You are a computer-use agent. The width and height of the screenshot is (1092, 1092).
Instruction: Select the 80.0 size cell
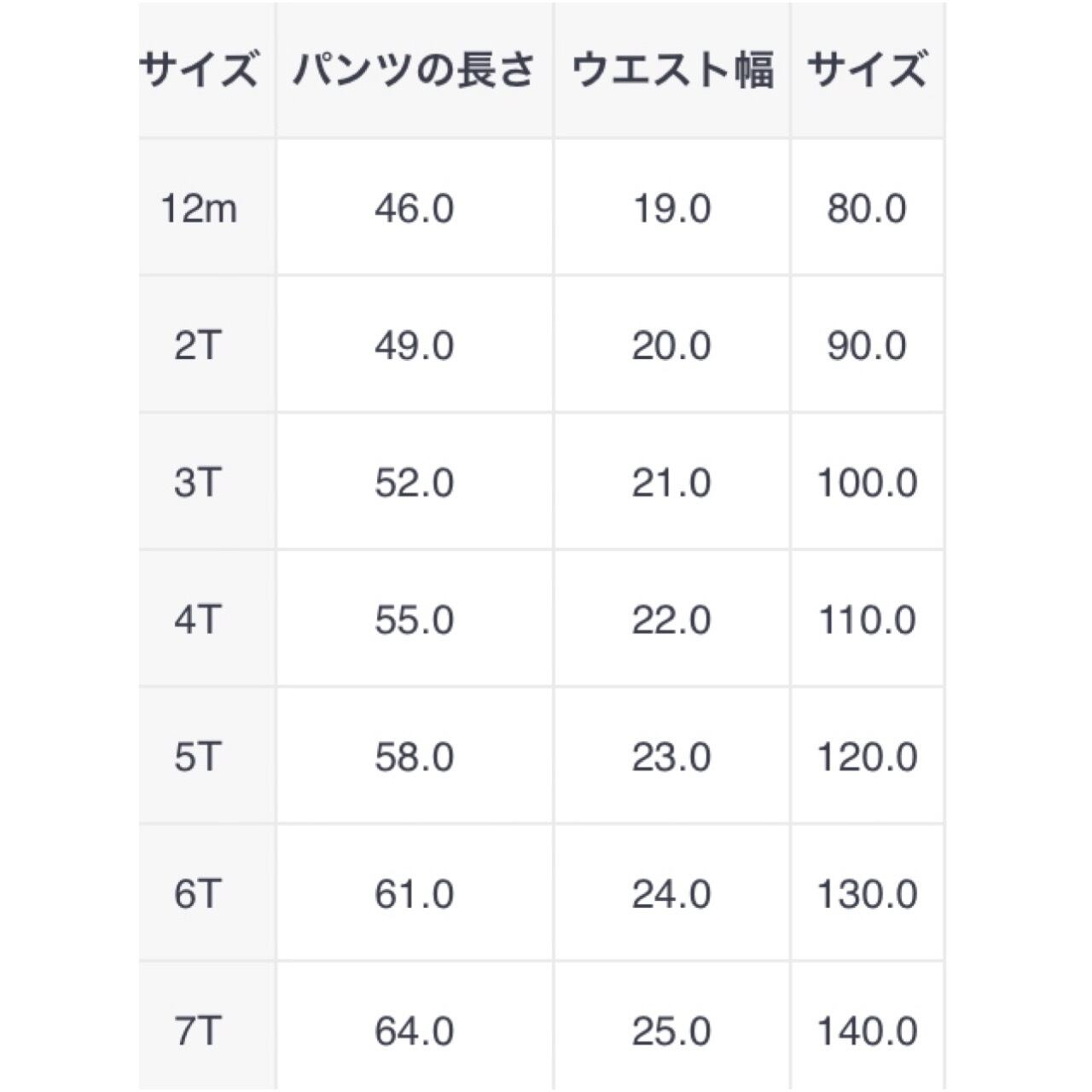tap(866, 208)
